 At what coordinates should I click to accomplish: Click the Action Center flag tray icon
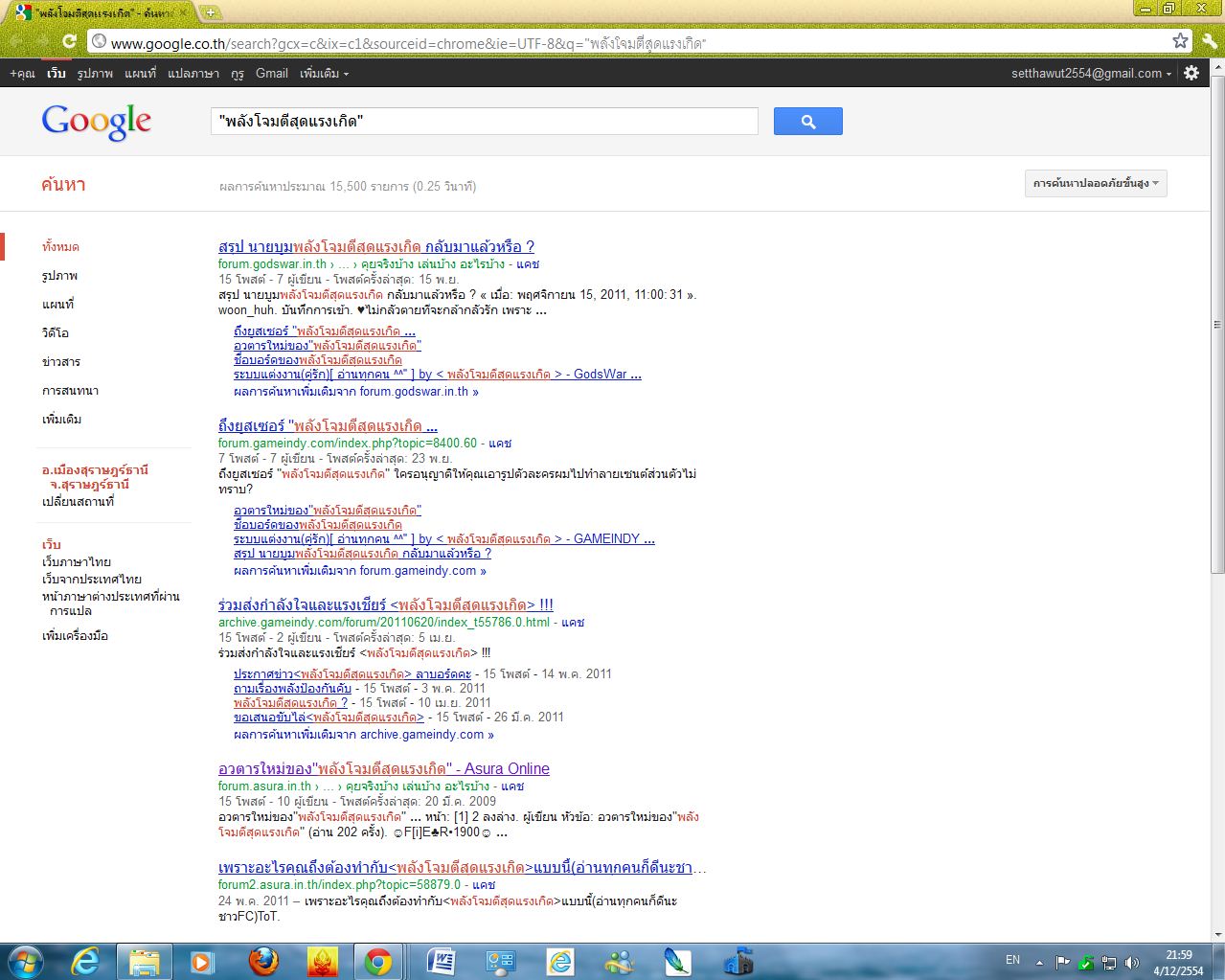[x=1063, y=963]
